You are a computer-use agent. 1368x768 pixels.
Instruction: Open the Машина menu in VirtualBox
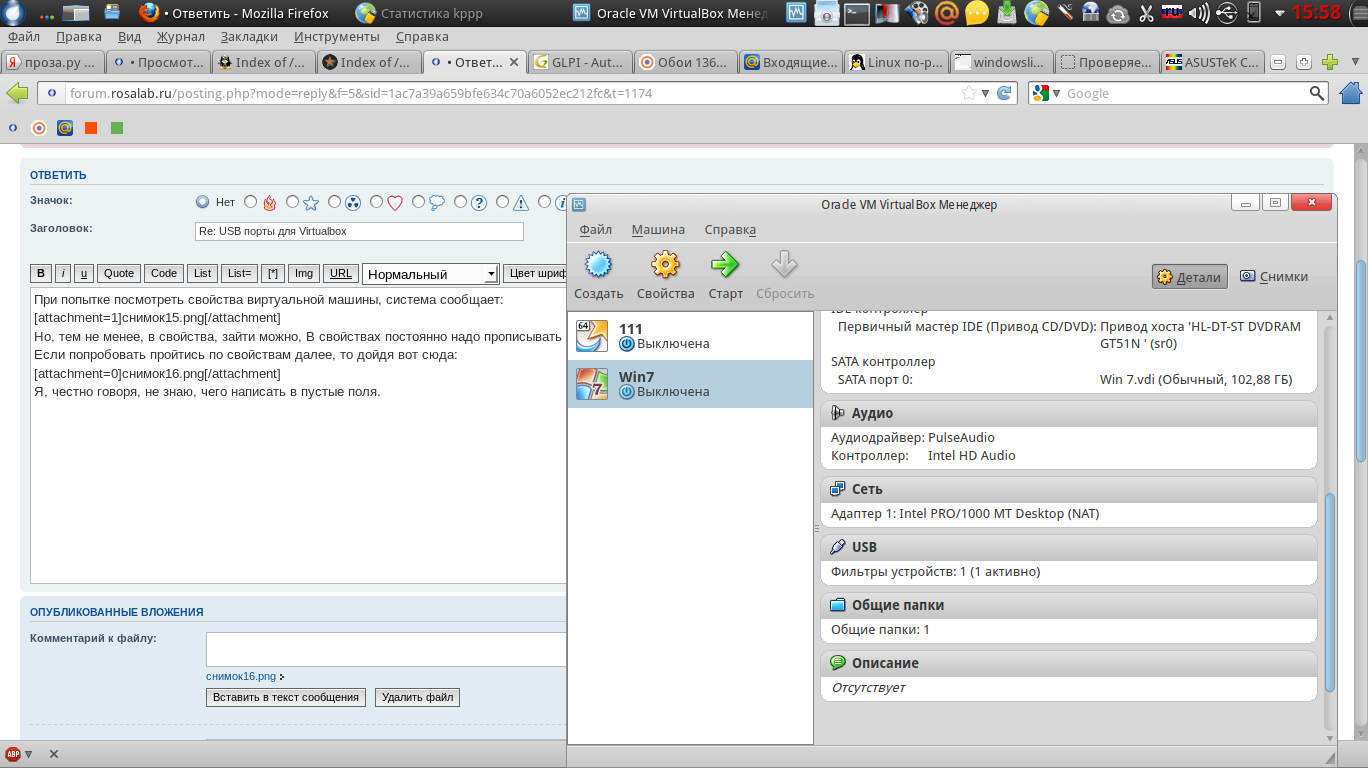[658, 229]
